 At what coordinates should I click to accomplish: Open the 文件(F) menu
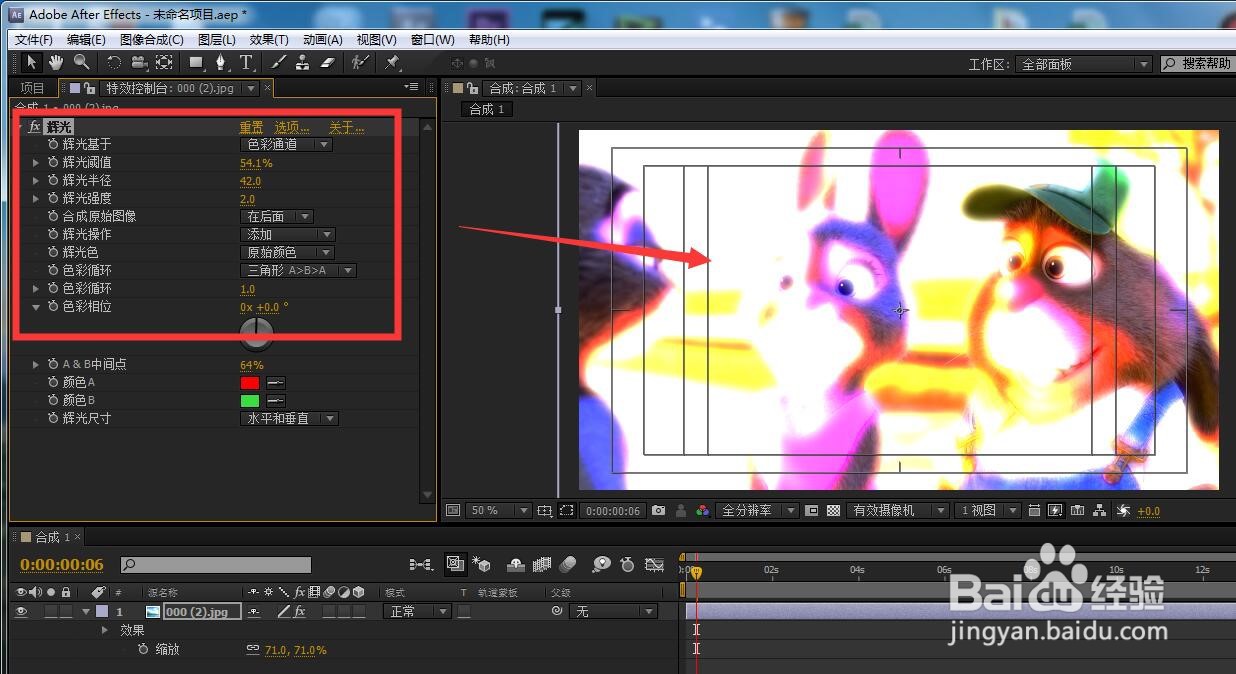34,39
